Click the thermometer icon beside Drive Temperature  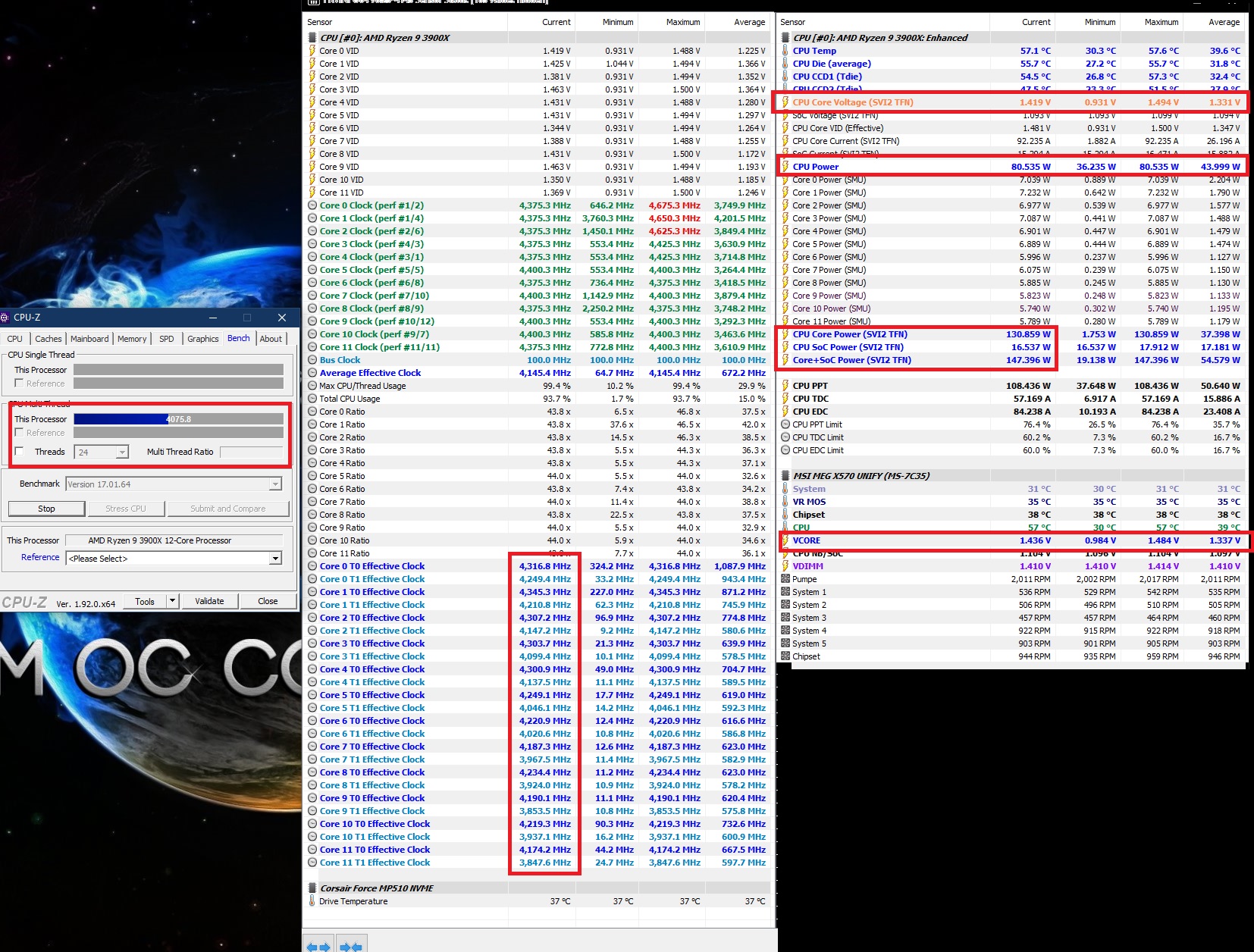[x=312, y=901]
